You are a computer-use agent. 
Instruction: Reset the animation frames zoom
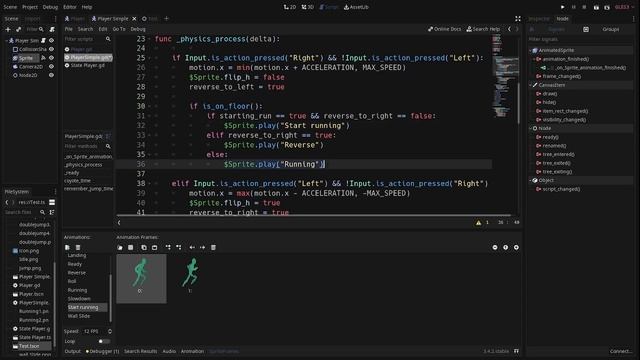[x=505, y=247]
